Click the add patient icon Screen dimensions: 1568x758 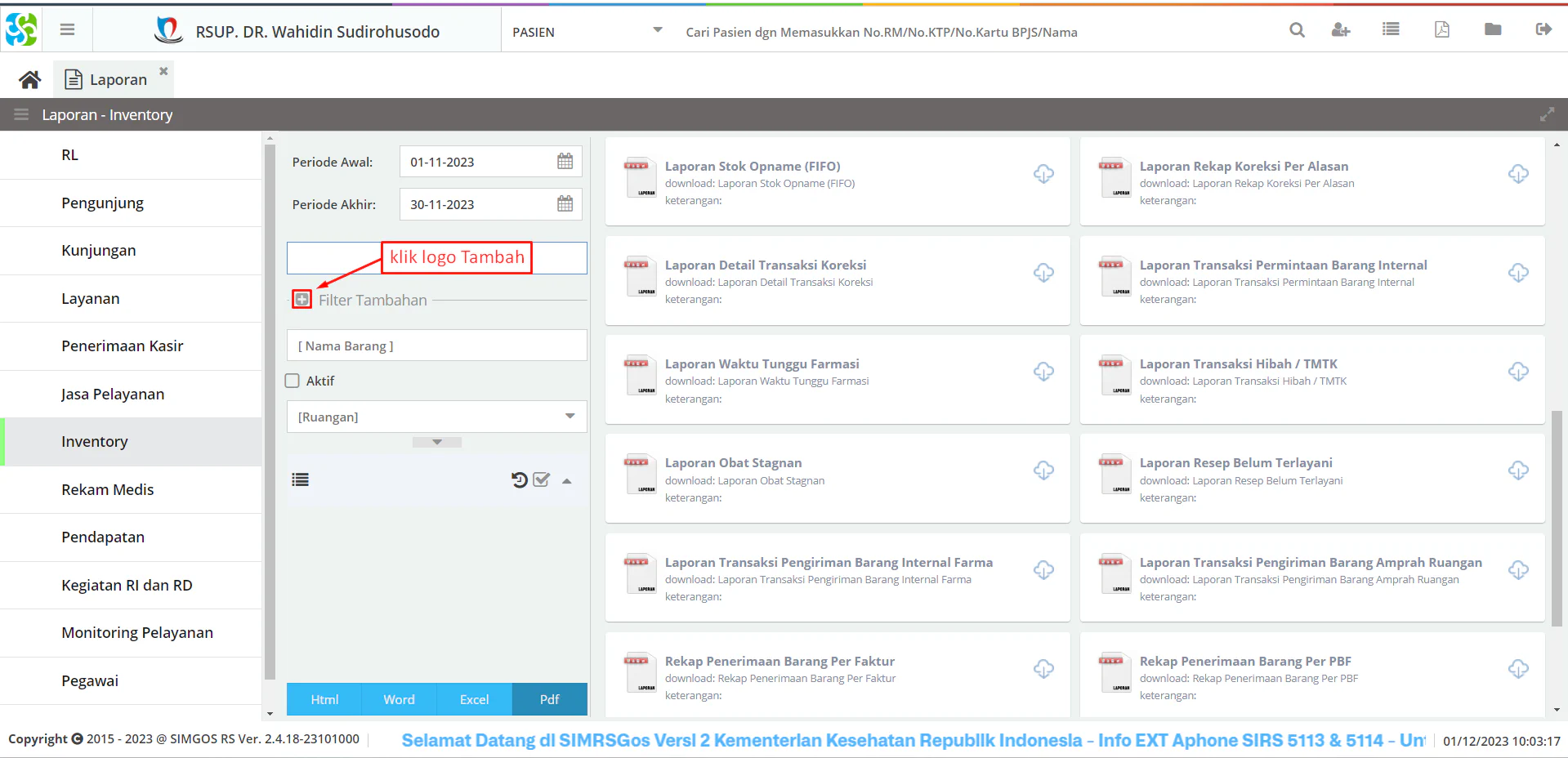coord(1341,30)
